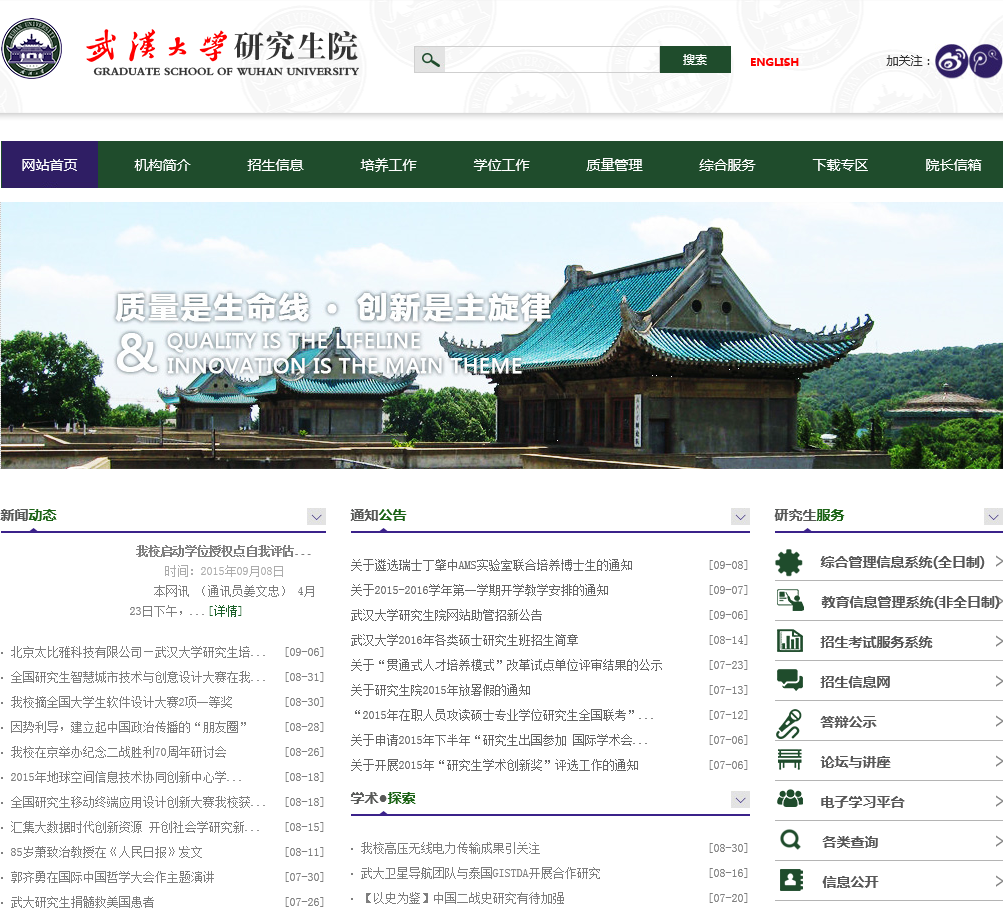Click the campus banner image
Image resolution: width=1003 pixels, height=912 pixels.
(x=502, y=336)
